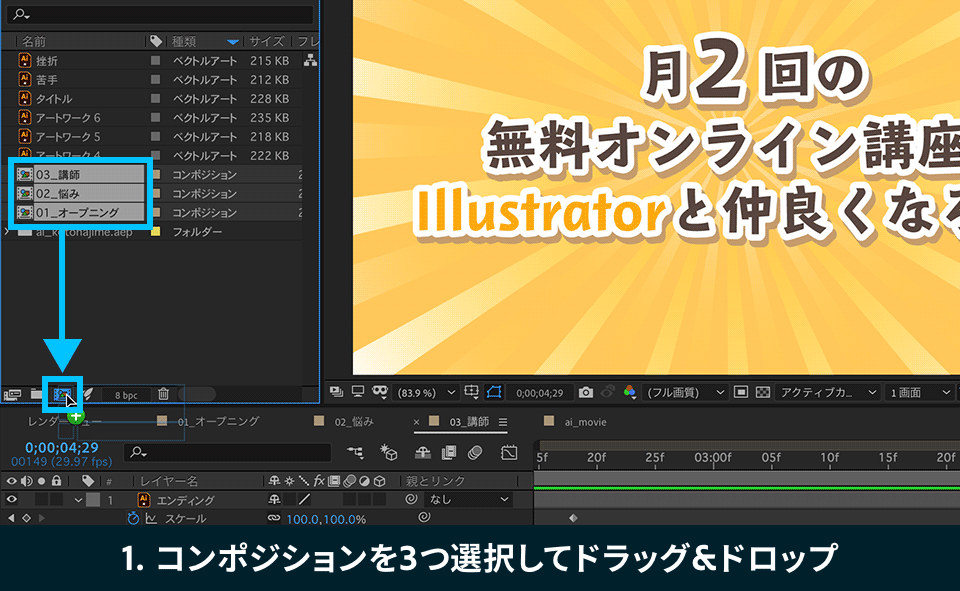Open the parent dropdown showing なし

468,500
